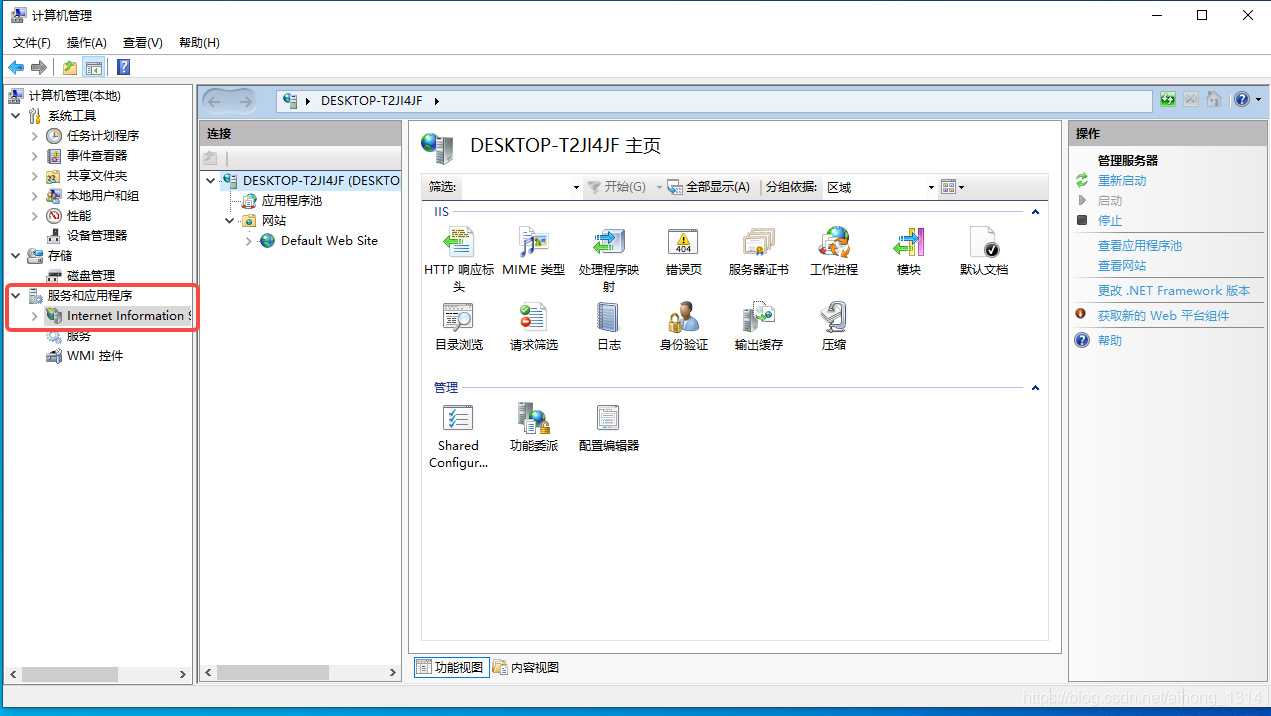Image resolution: width=1271 pixels, height=716 pixels.
Task: Click the filter text input field
Action: coord(515,187)
